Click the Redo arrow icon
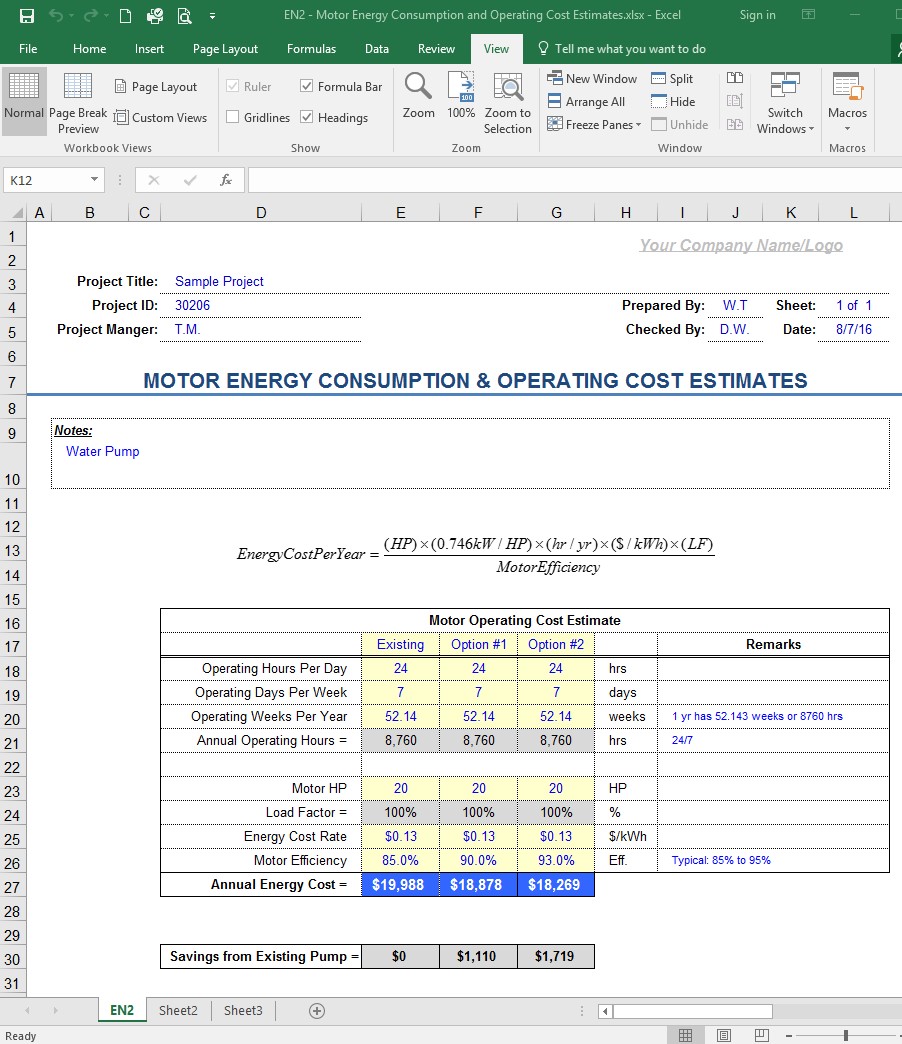Screen dimensions: 902x1044 tap(91, 15)
